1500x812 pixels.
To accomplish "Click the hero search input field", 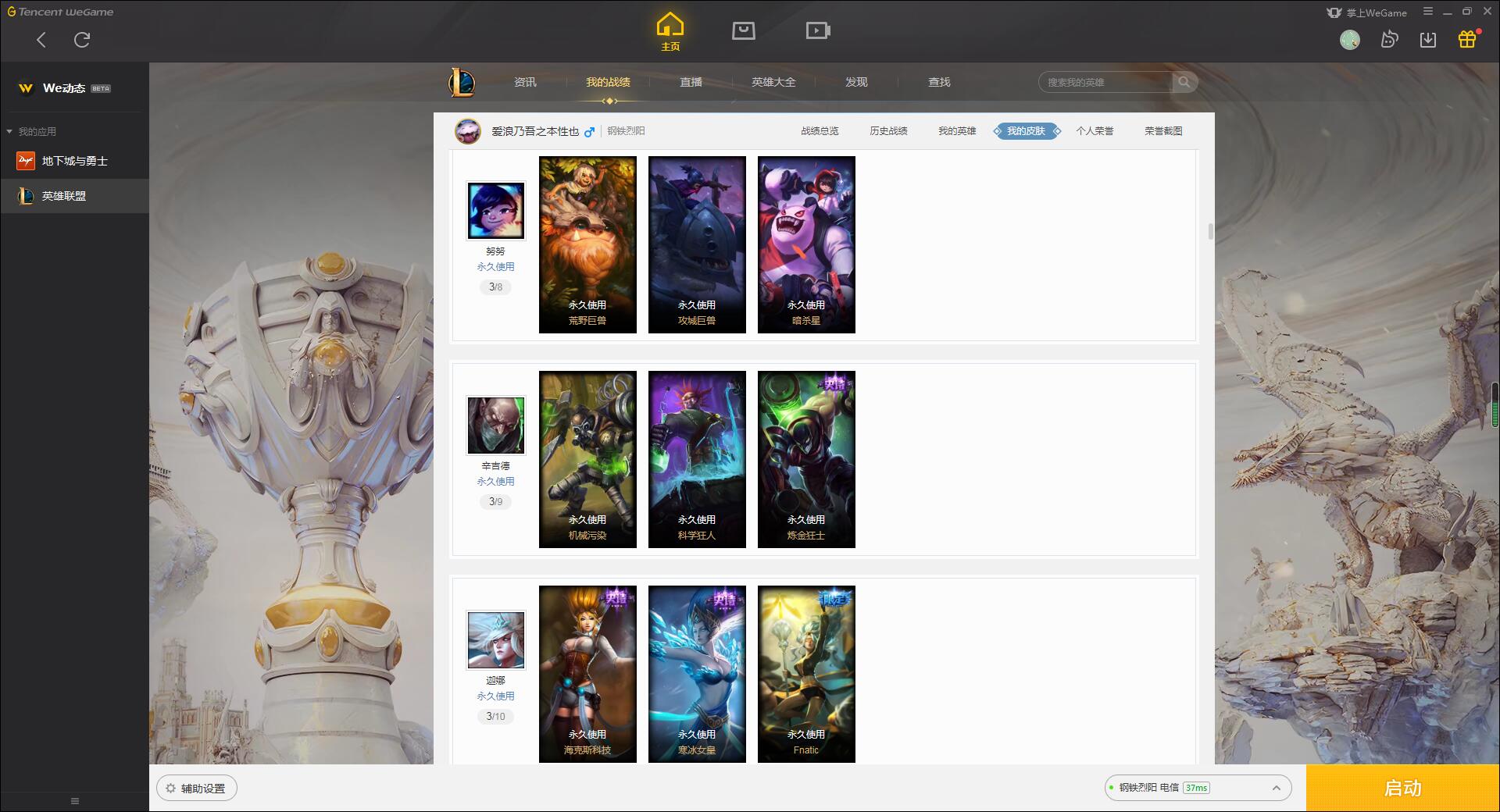I will tap(1105, 82).
